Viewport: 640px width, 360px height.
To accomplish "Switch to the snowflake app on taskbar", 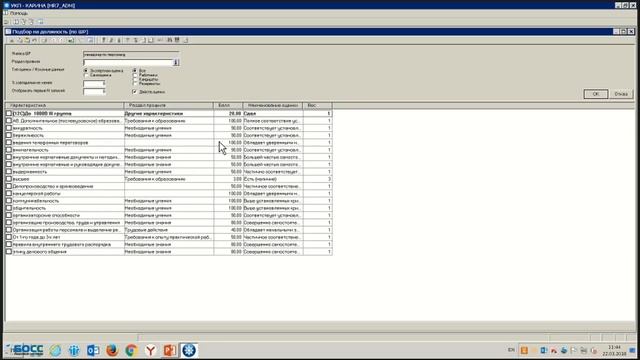I will click(x=189, y=350).
